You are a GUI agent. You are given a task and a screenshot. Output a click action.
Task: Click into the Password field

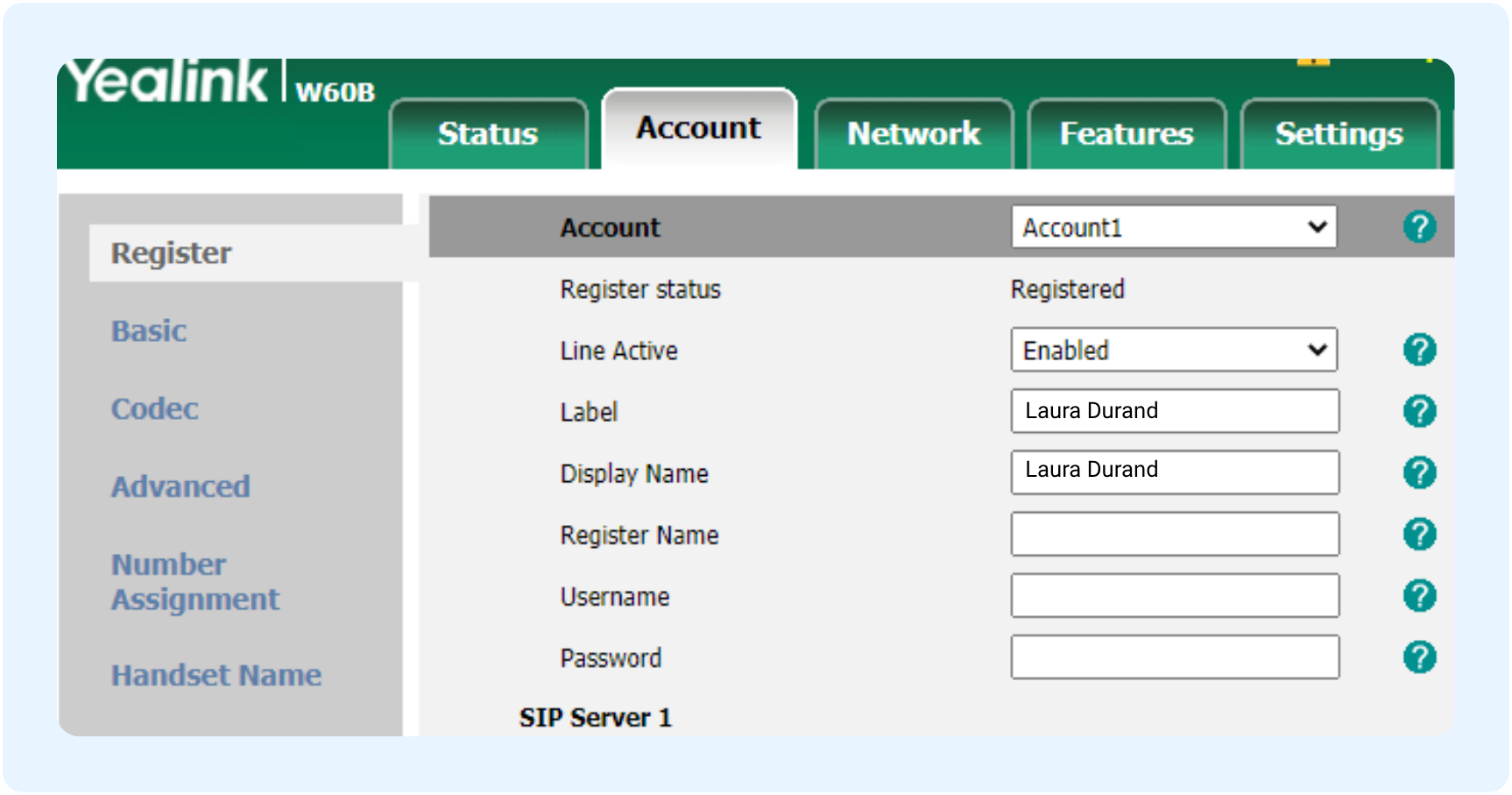[x=1173, y=657]
